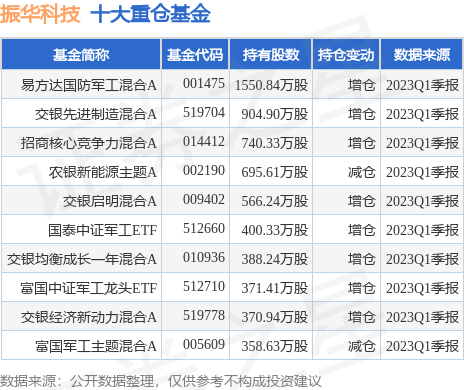The image size is (464, 390).
Task: Select fund name 国泰中证军工ETF
Action: tap(102, 230)
